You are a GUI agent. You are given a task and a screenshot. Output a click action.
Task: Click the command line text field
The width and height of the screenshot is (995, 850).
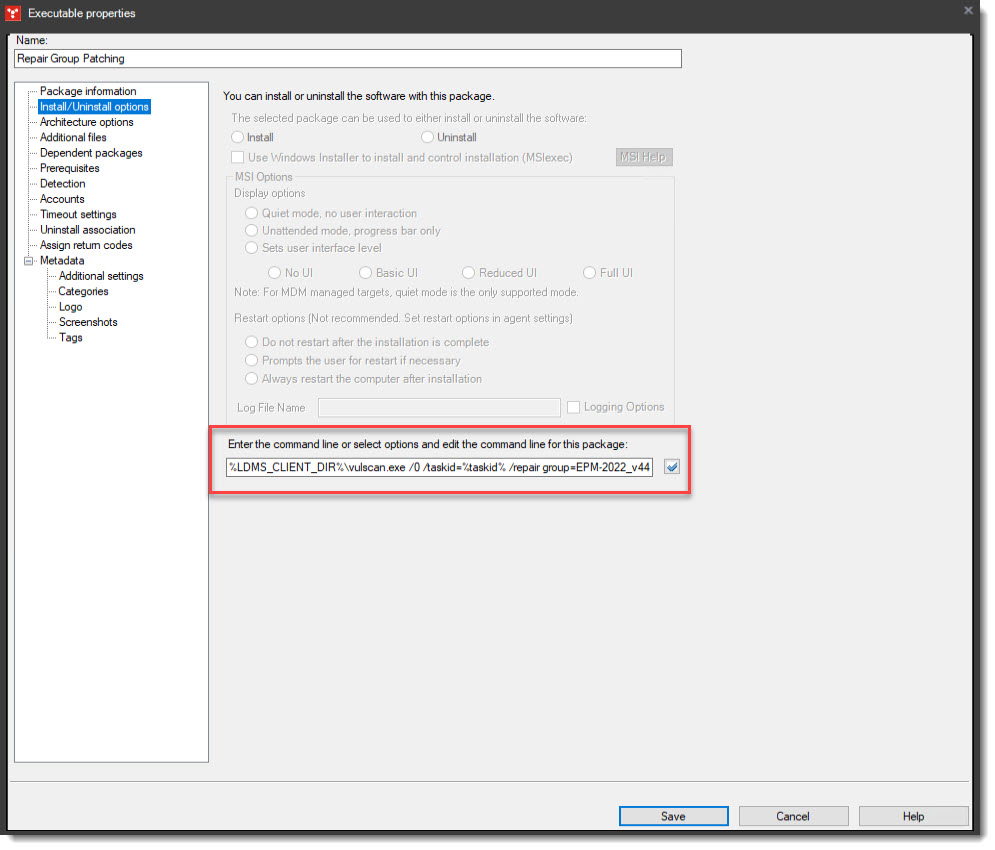[440, 466]
